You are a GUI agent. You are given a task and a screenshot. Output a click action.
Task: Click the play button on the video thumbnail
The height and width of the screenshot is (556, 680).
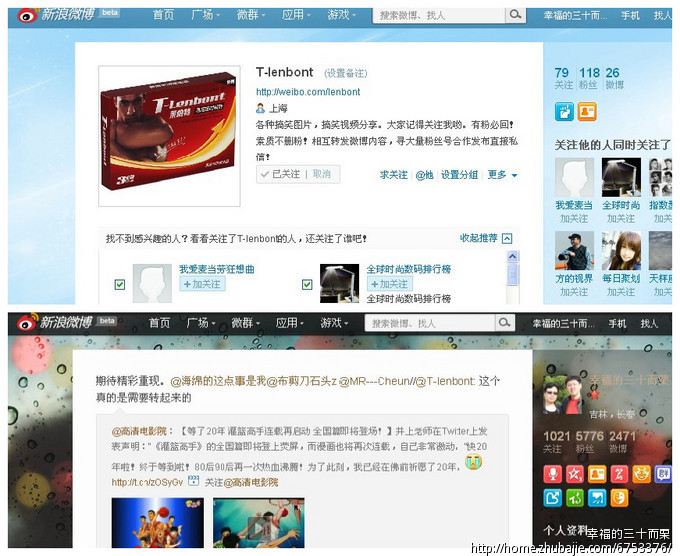point(258,527)
